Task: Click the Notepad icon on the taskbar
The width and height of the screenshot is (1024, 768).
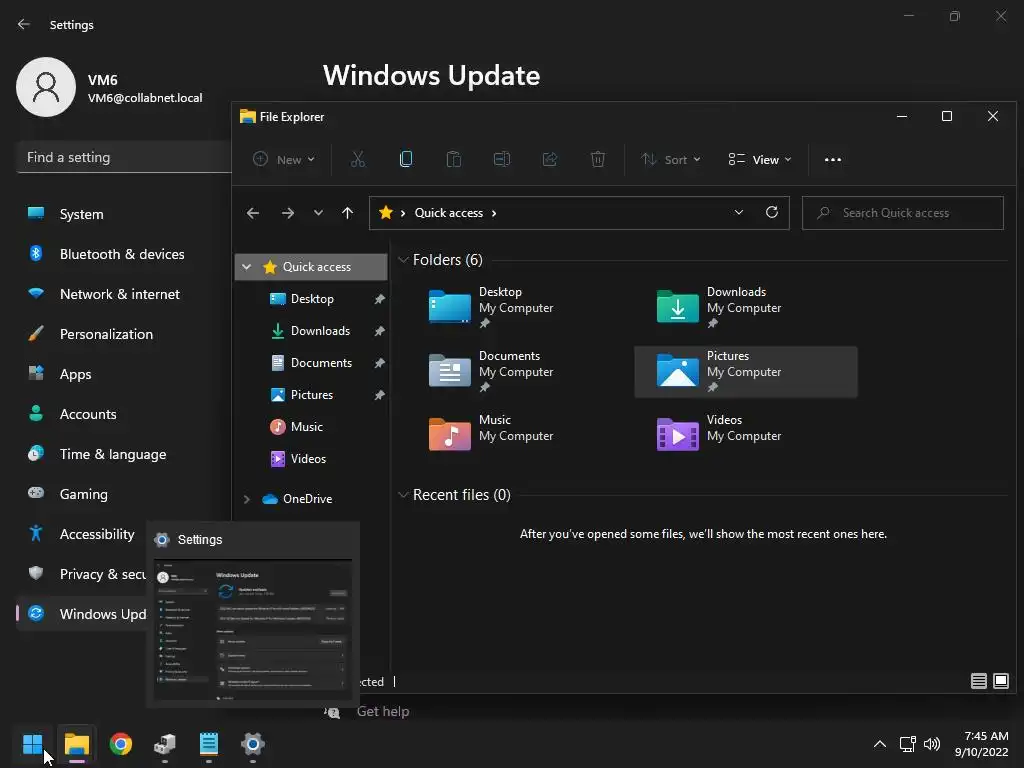Action: coord(209,744)
